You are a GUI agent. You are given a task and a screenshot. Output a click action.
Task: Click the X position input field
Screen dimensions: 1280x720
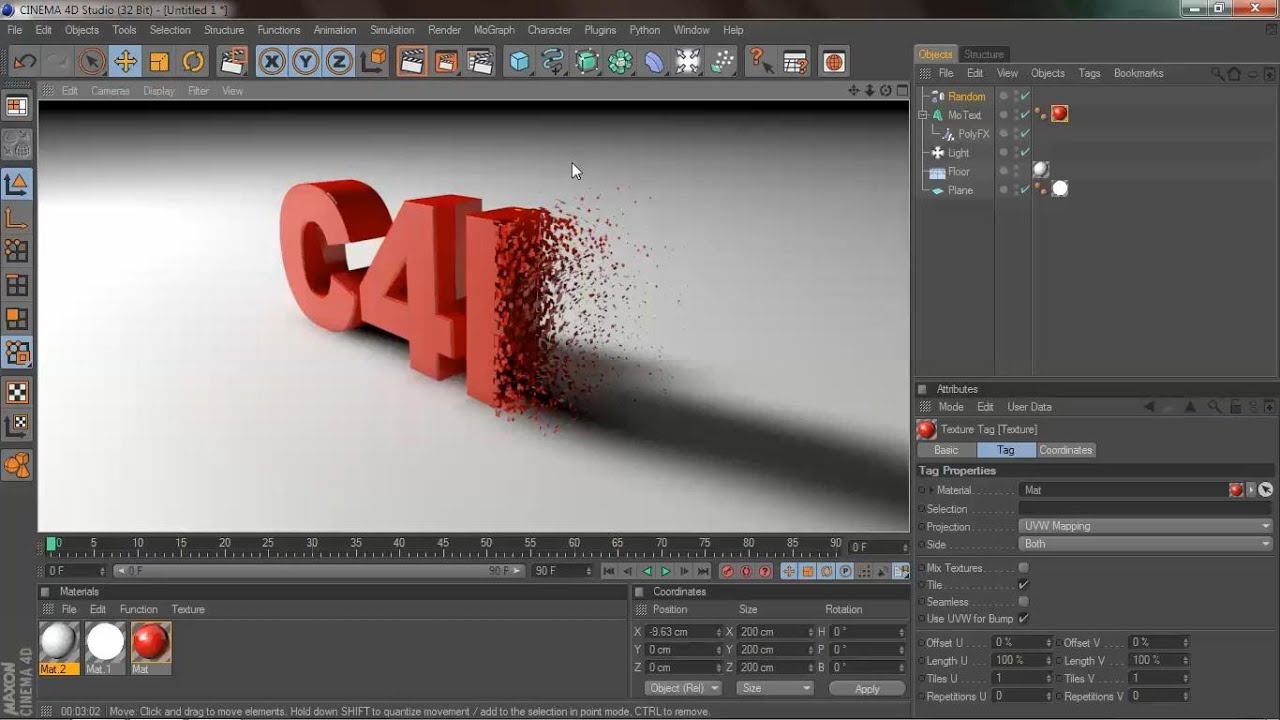(684, 632)
